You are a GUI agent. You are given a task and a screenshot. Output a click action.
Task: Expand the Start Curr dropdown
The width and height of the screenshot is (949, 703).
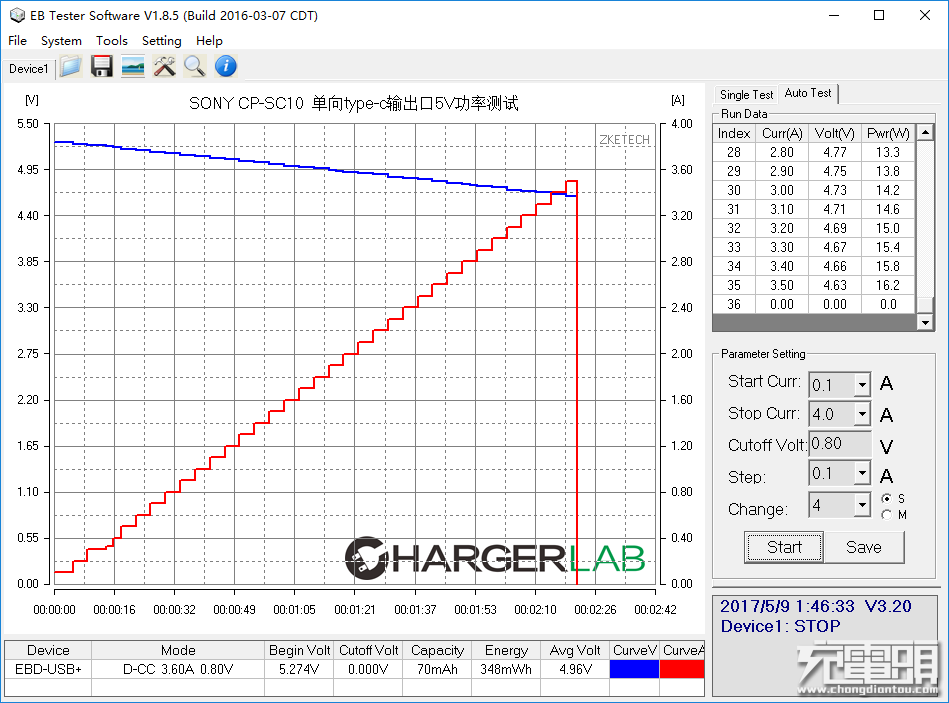[862, 384]
